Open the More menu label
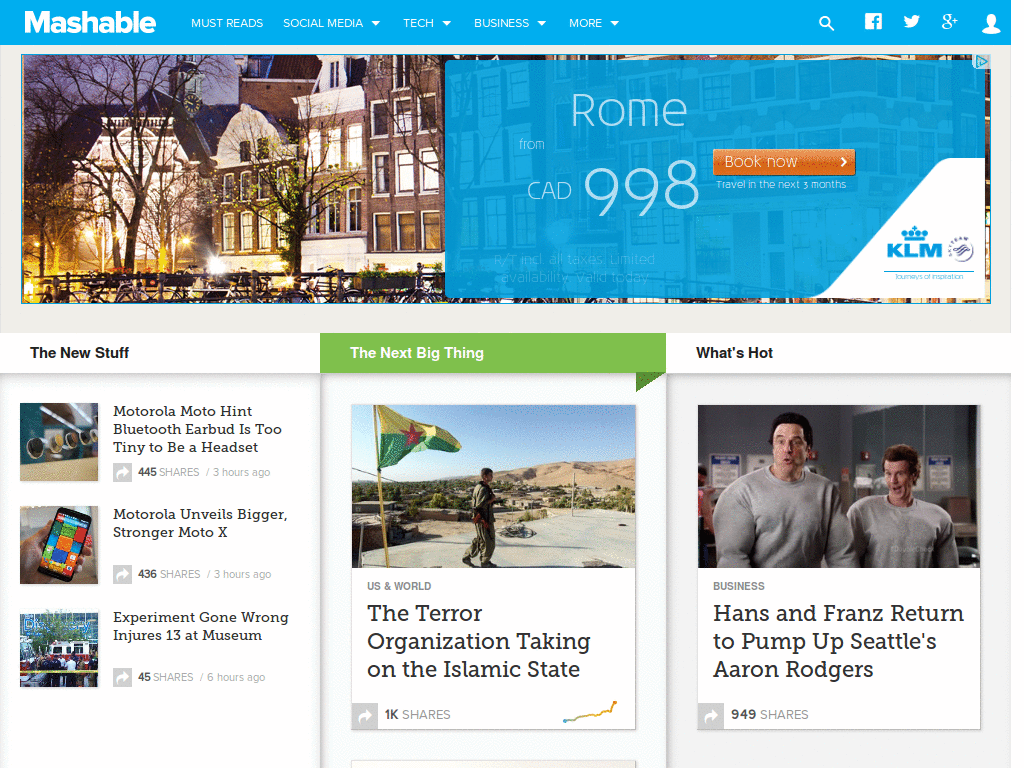The image size is (1024, 768). pos(585,24)
